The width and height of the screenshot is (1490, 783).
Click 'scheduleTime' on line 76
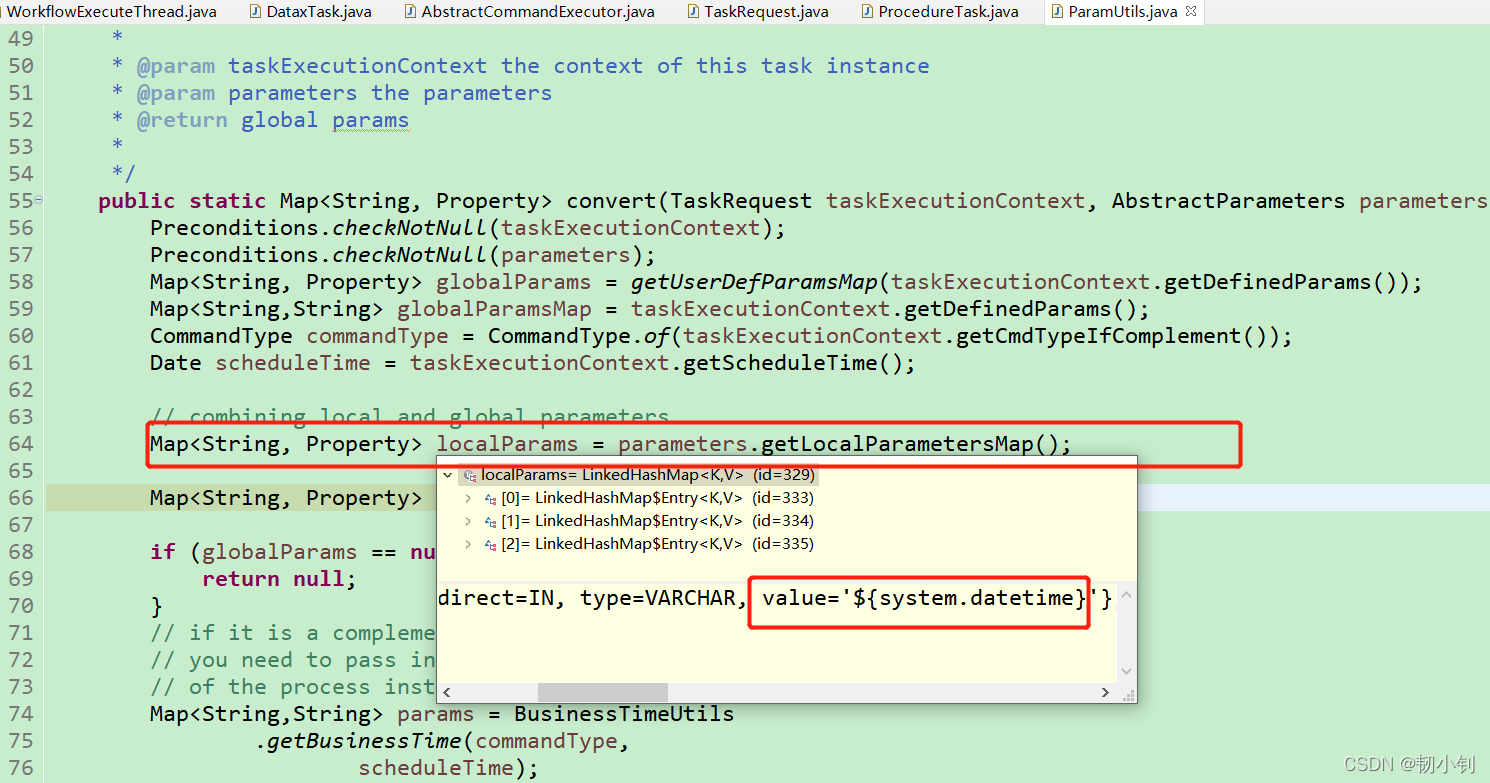[x=436, y=768]
